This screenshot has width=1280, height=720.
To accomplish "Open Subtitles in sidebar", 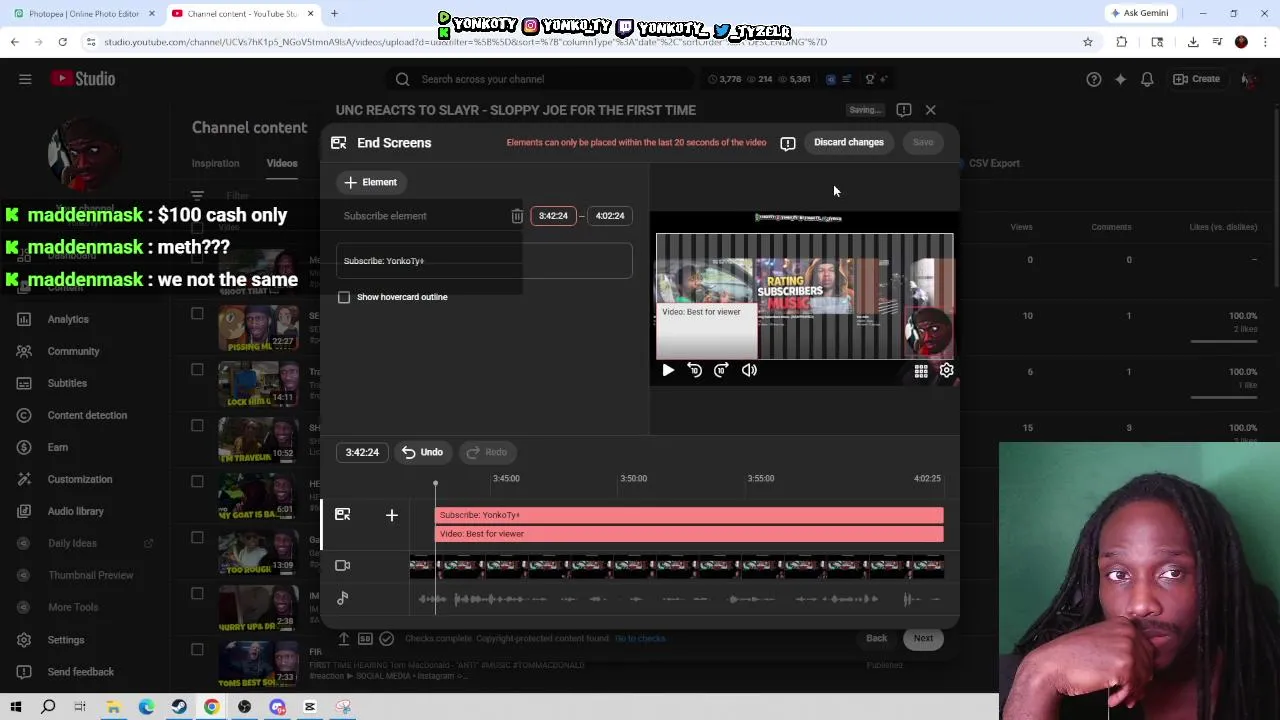I will point(67,383).
